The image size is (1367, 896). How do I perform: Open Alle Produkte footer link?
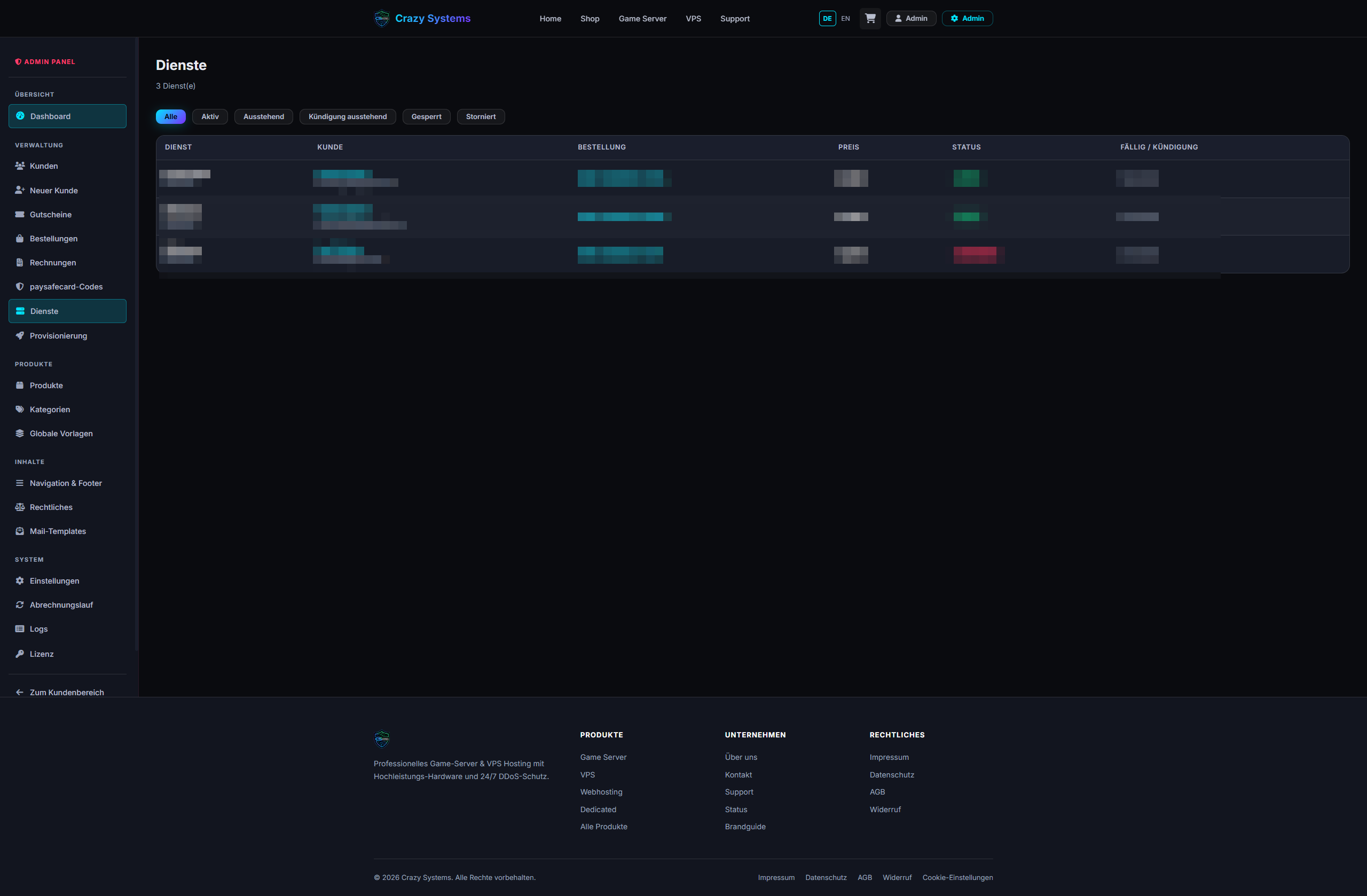point(603,827)
